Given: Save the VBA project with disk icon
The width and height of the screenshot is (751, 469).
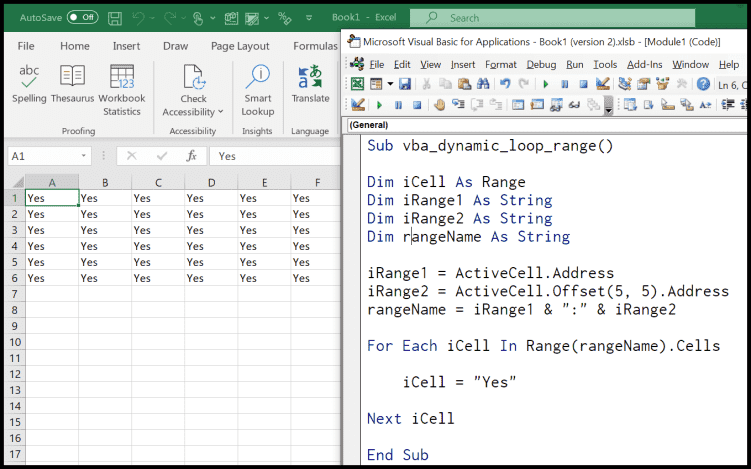Looking at the screenshot, I should coord(405,85).
